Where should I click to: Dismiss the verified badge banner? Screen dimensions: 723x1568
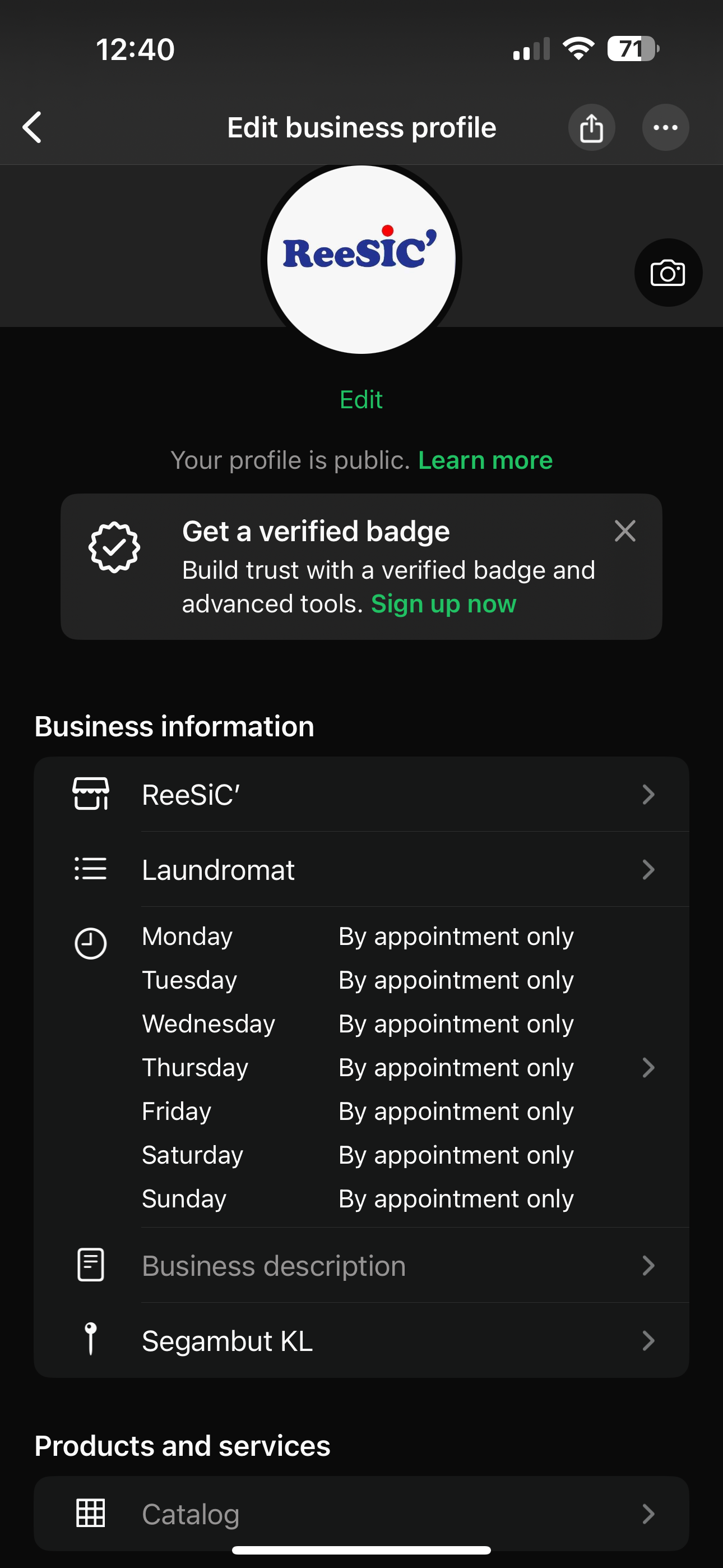click(624, 532)
